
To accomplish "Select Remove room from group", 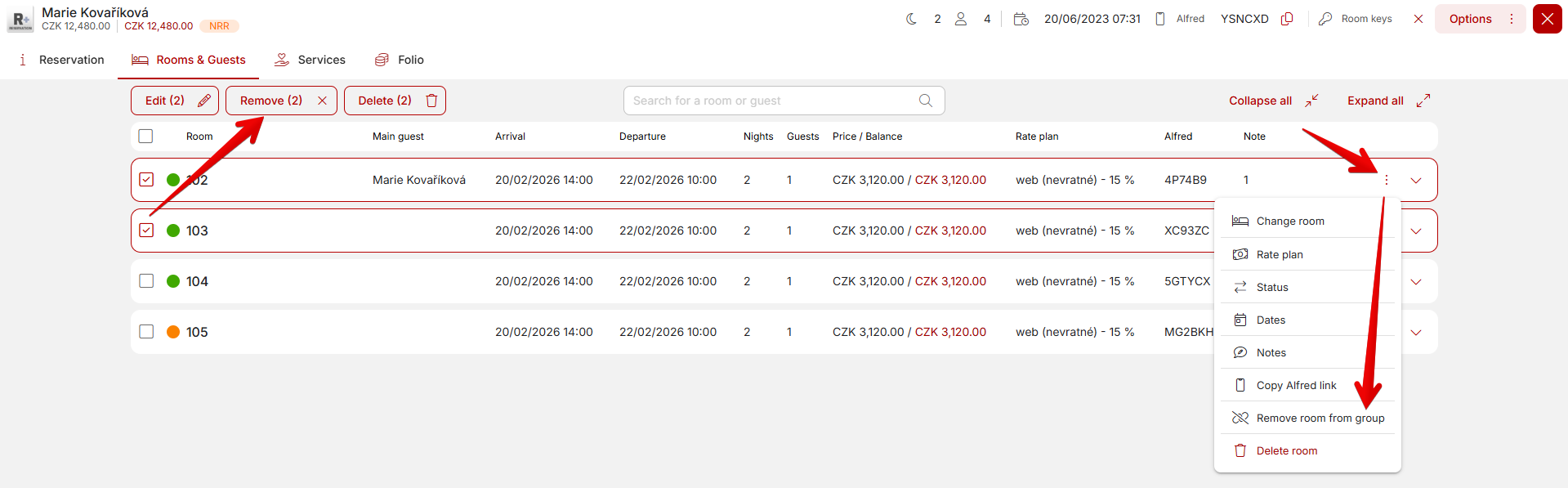I will click(1320, 418).
